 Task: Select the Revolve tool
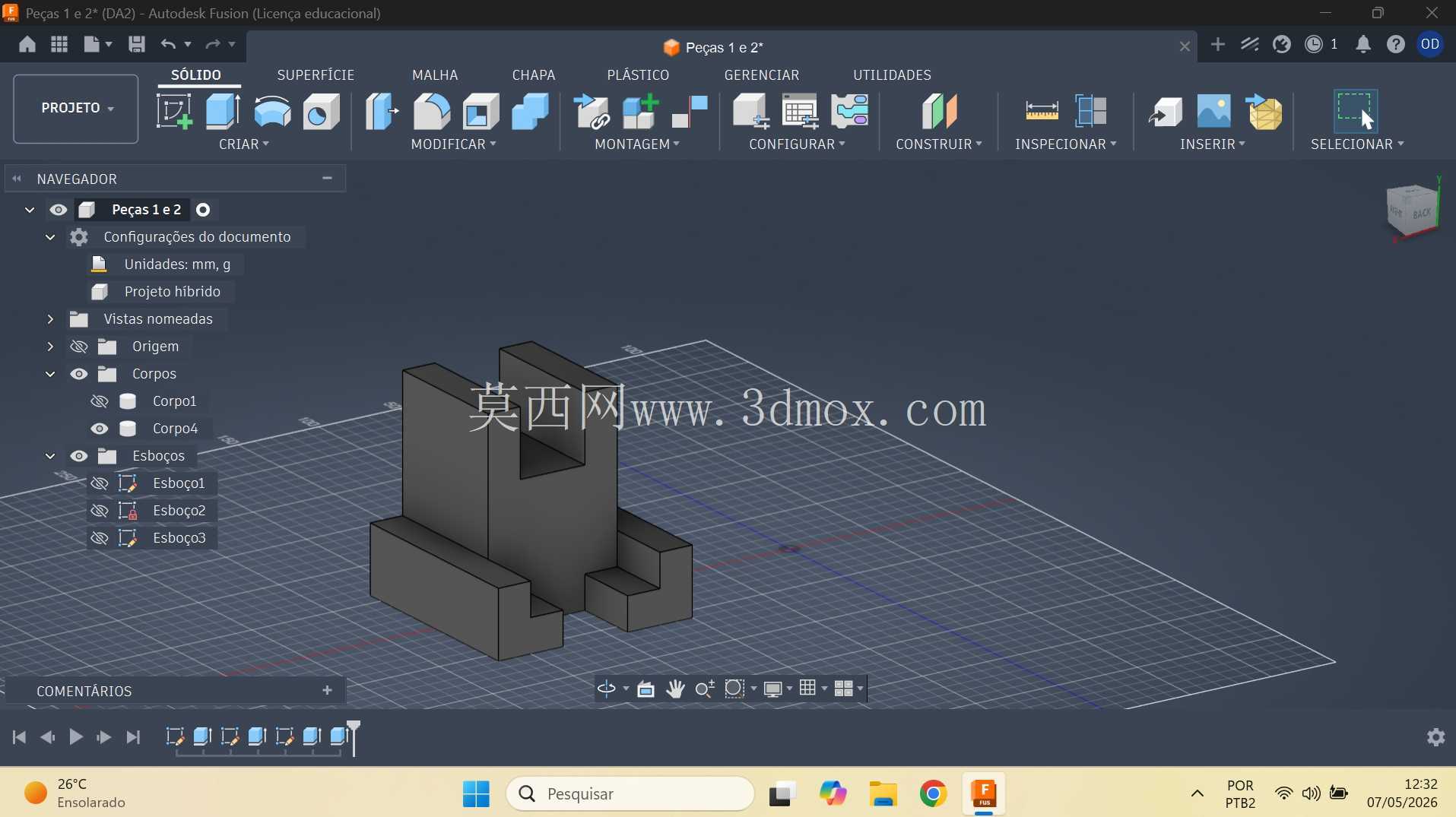click(272, 111)
